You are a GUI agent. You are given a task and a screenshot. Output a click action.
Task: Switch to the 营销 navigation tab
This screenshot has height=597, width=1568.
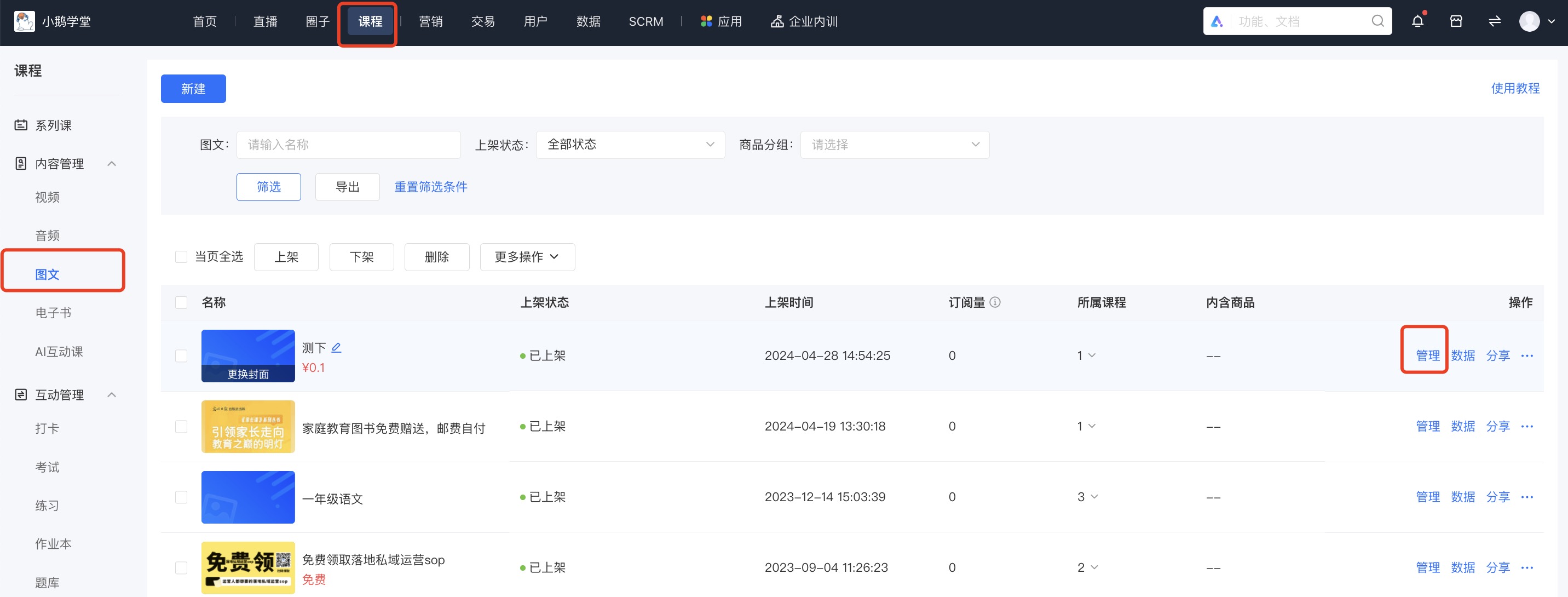click(x=430, y=21)
